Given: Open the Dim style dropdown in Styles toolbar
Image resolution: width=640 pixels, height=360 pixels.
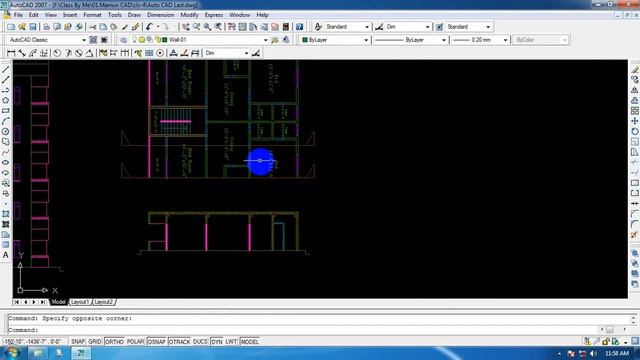Looking at the screenshot, I should pos(408,27).
